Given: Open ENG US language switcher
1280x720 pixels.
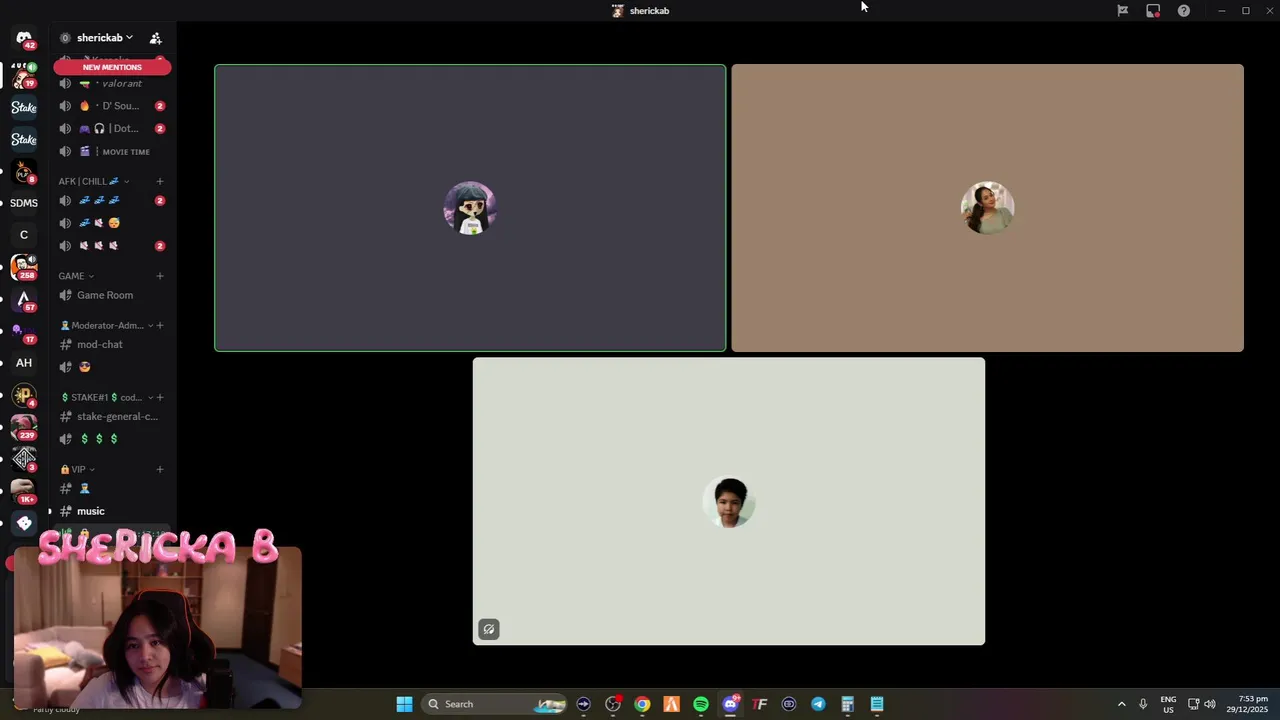Looking at the screenshot, I should [x=1168, y=704].
